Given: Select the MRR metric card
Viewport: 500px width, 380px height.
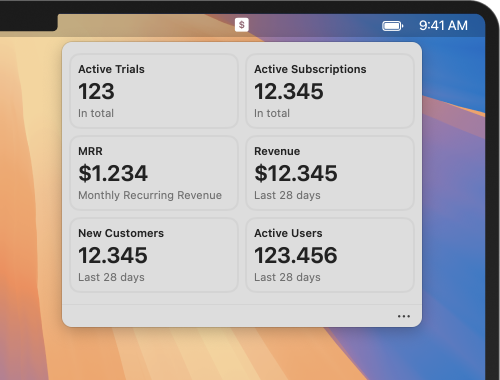Looking at the screenshot, I should [x=154, y=173].
